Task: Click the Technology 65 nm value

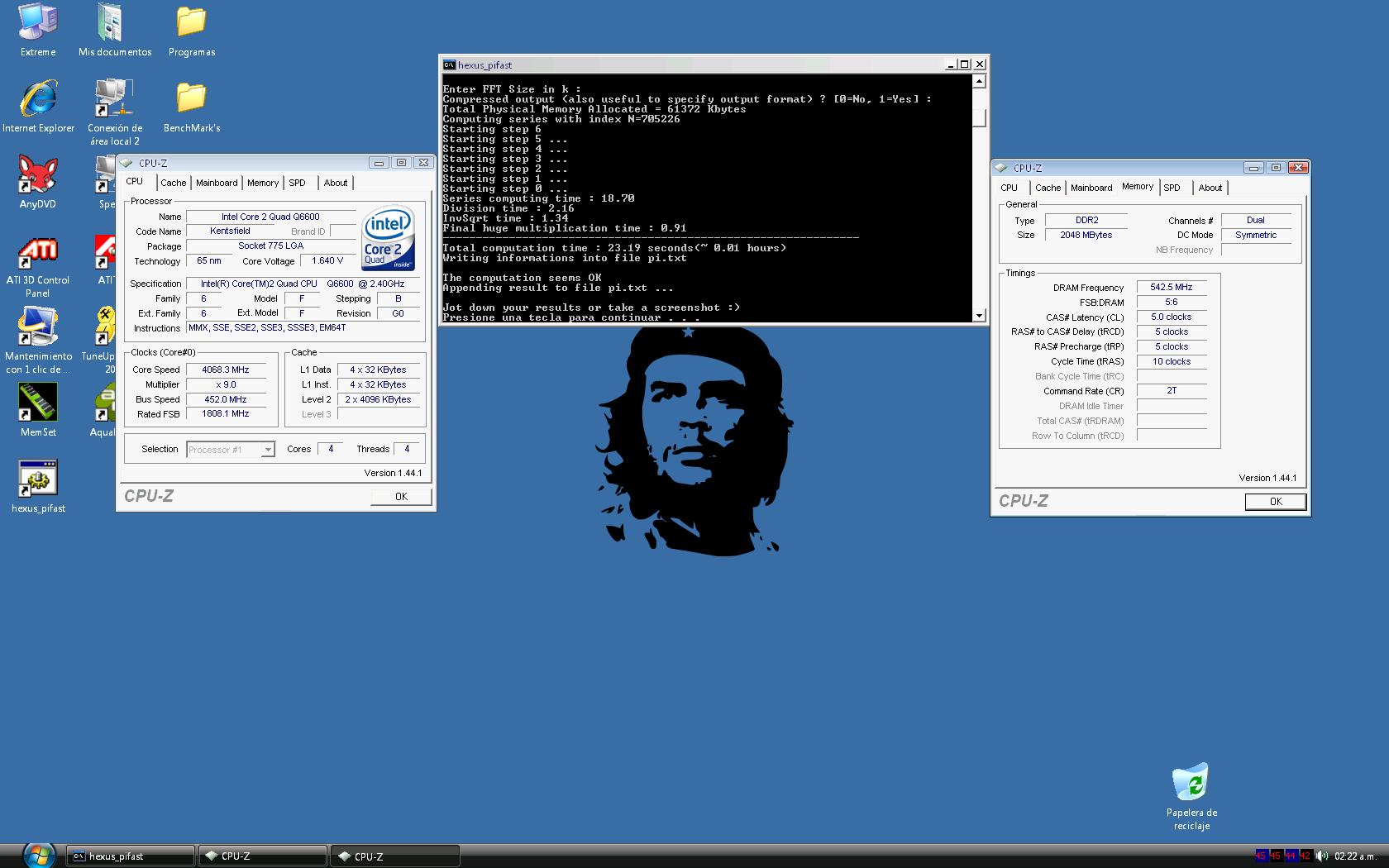Action: click(x=209, y=260)
